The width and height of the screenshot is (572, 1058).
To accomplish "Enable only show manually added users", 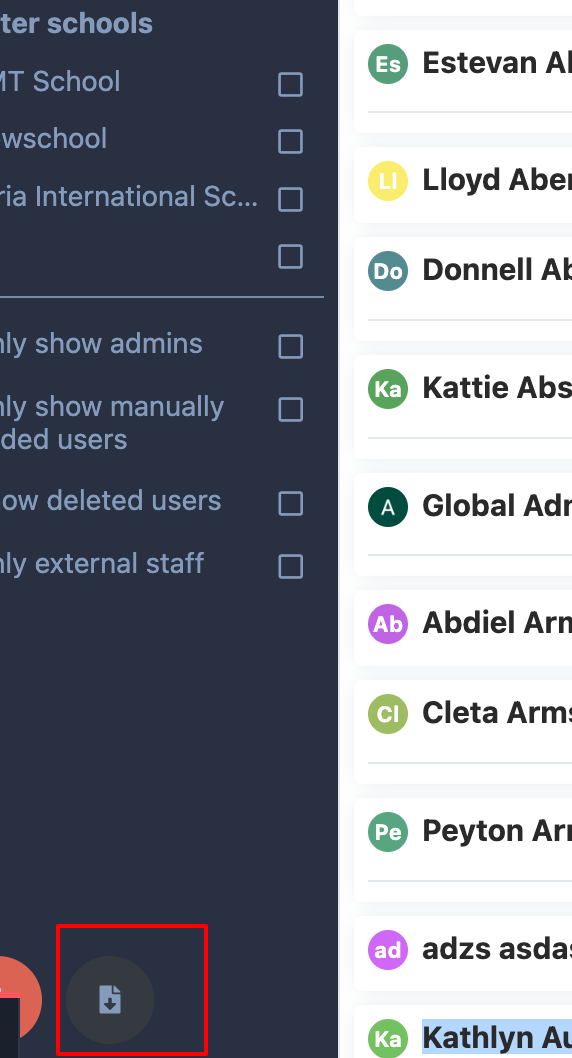I will click(x=290, y=409).
